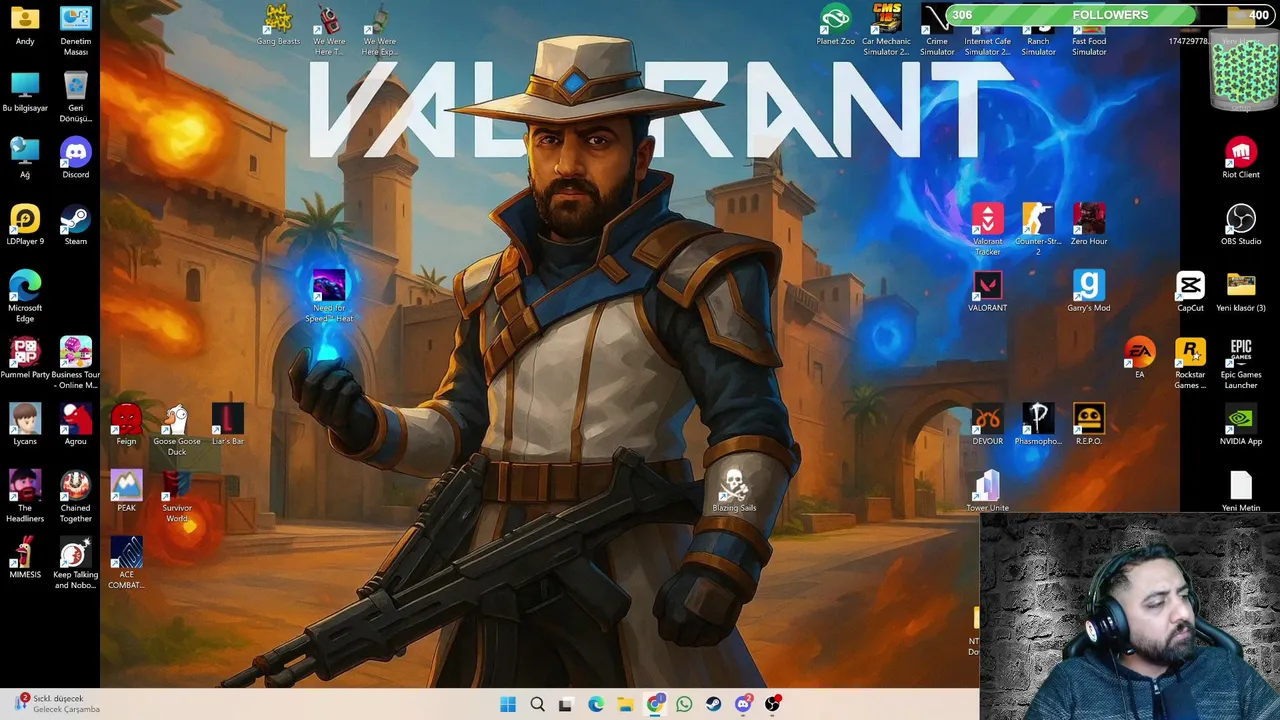Open Microsoft Edge desktop shortcut
The width and height of the screenshot is (1280, 720).
point(25,297)
